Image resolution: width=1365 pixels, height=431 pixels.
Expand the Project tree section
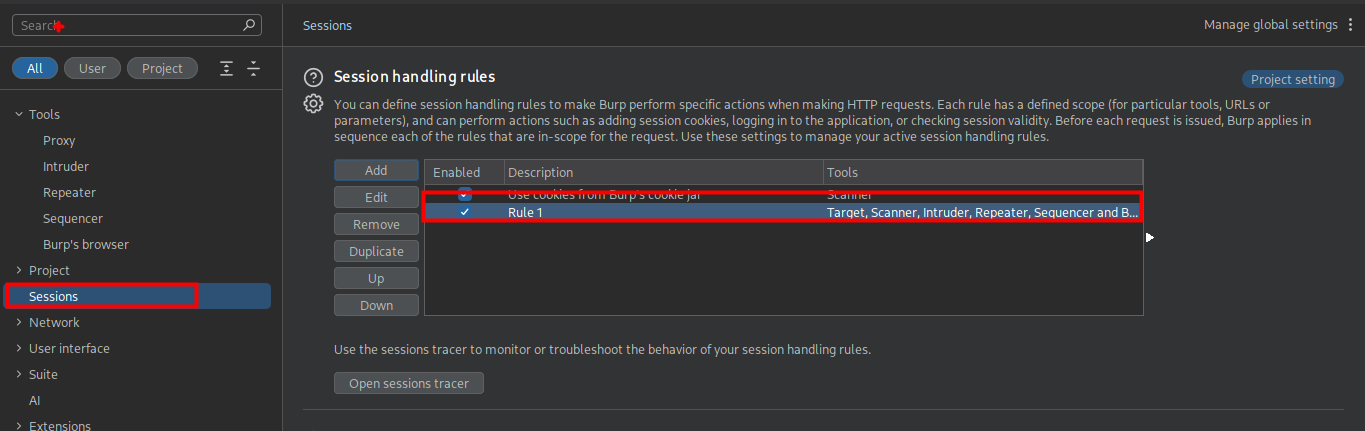pos(19,271)
